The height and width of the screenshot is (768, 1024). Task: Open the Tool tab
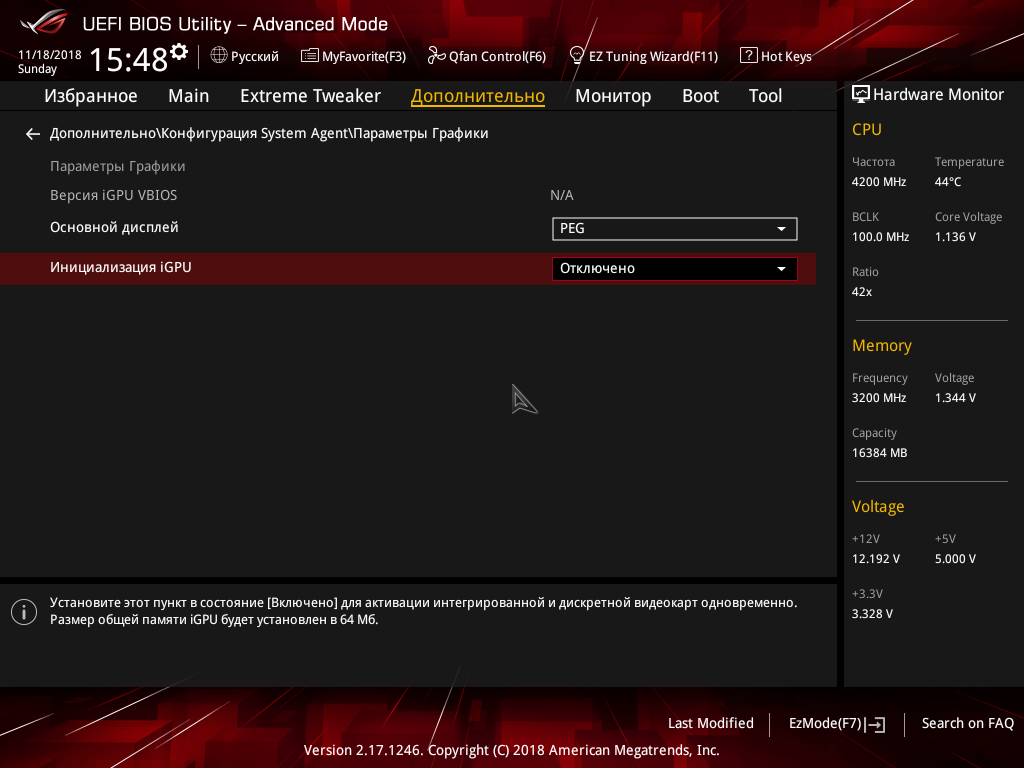pos(765,96)
